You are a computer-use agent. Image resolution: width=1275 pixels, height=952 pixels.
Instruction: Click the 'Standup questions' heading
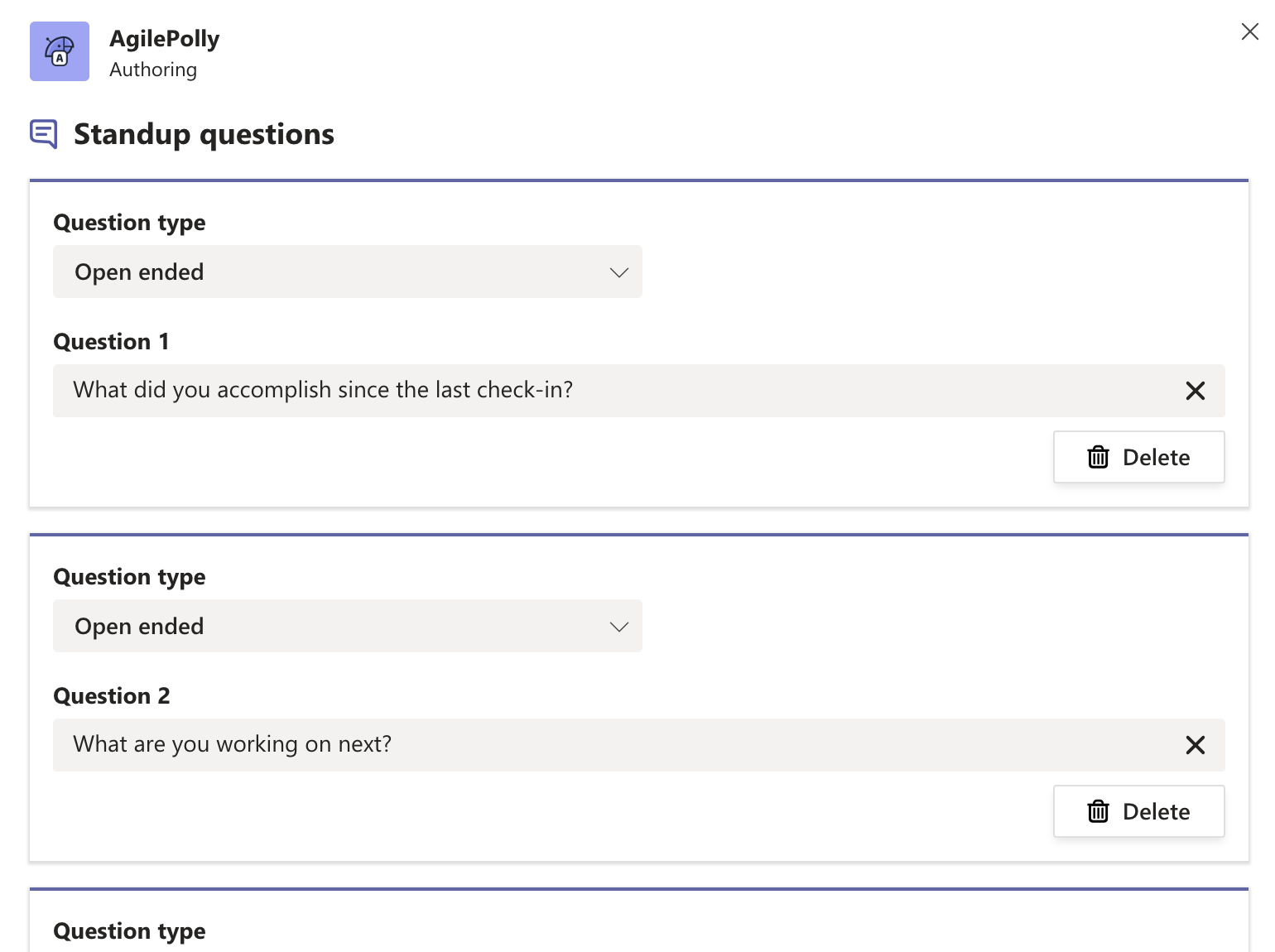[204, 134]
